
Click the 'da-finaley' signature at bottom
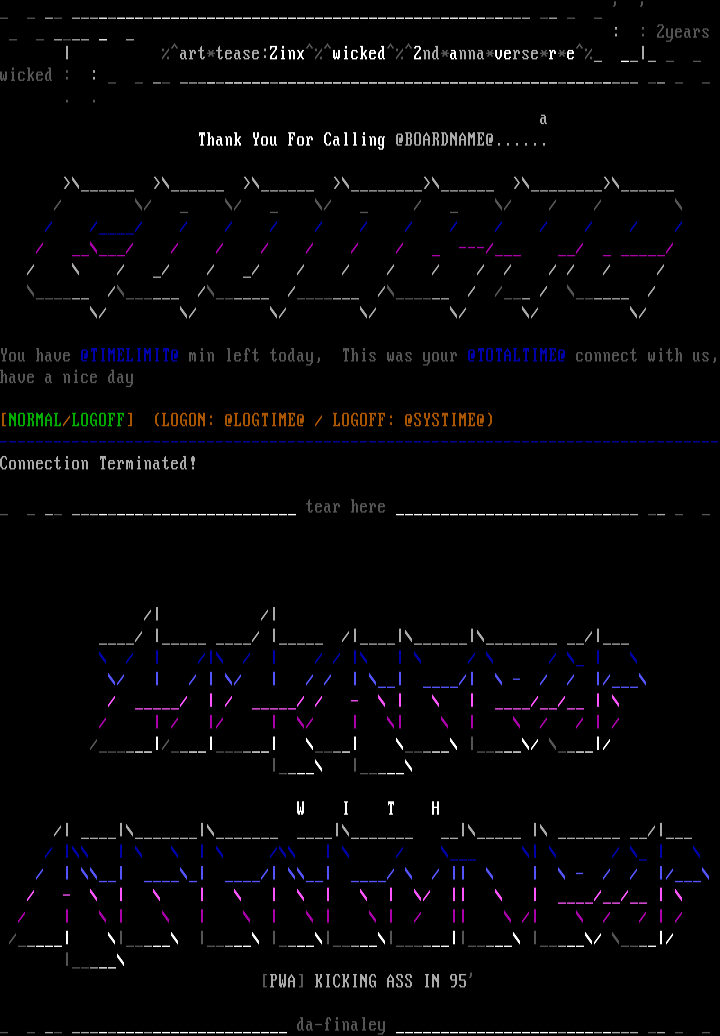pos(340,1025)
